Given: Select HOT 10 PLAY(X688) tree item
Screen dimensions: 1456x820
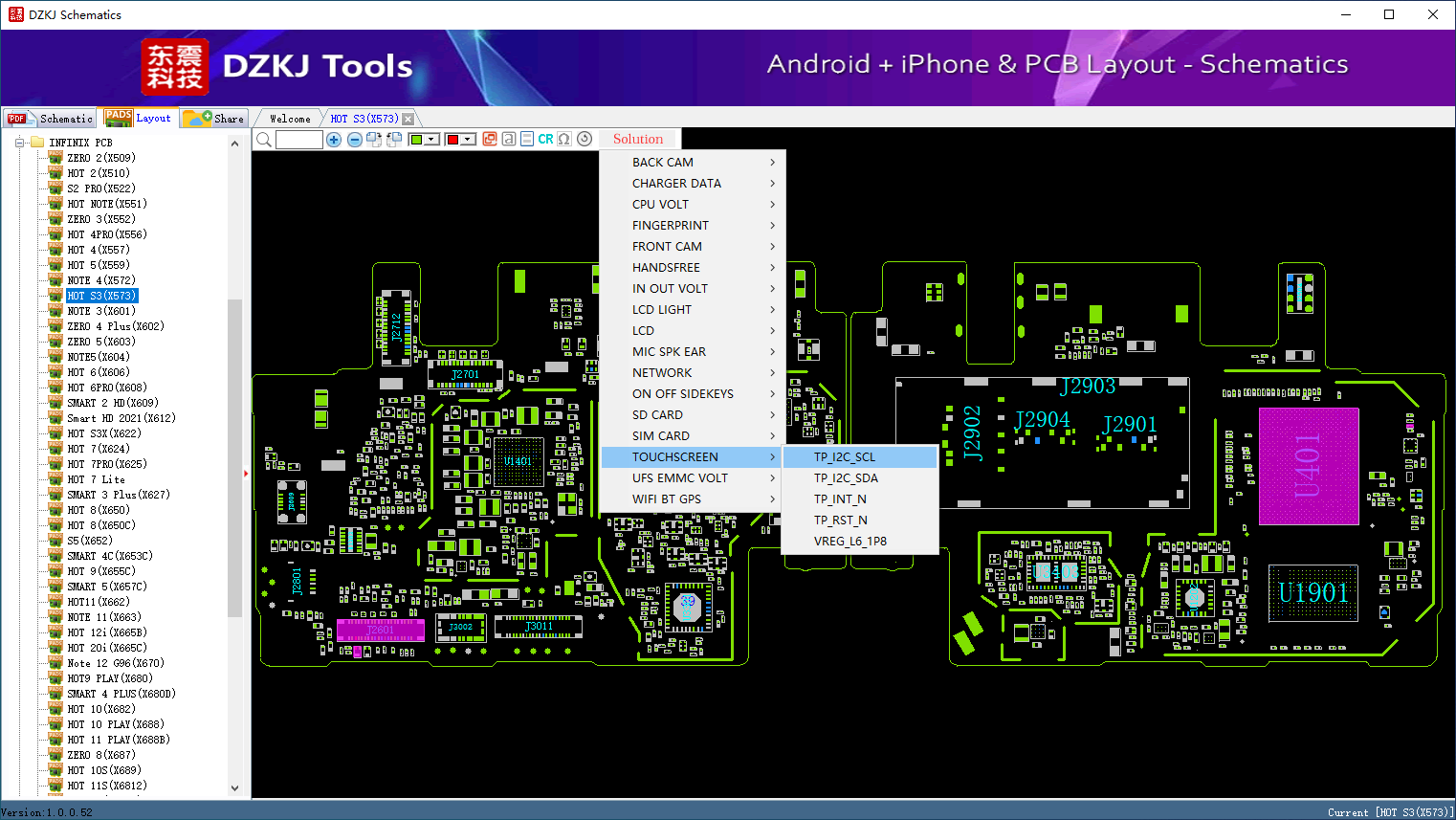Looking at the screenshot, I should click(x=116, y=724).
